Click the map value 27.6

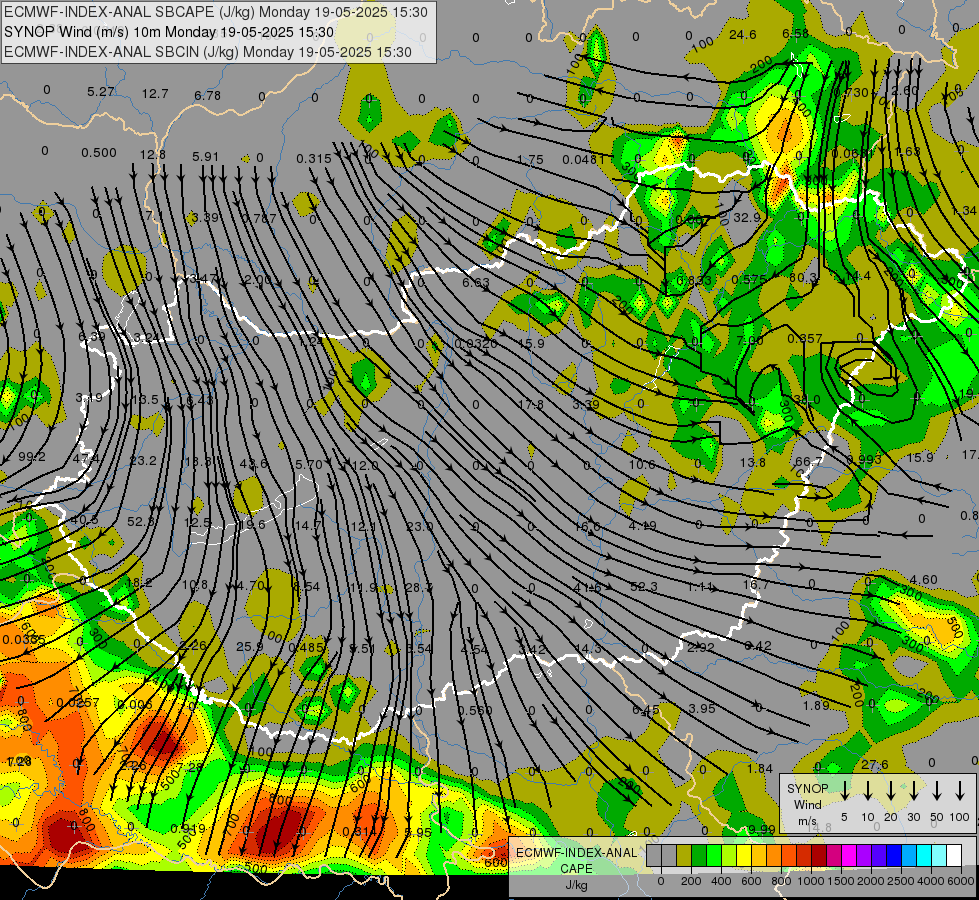(874, 764)
